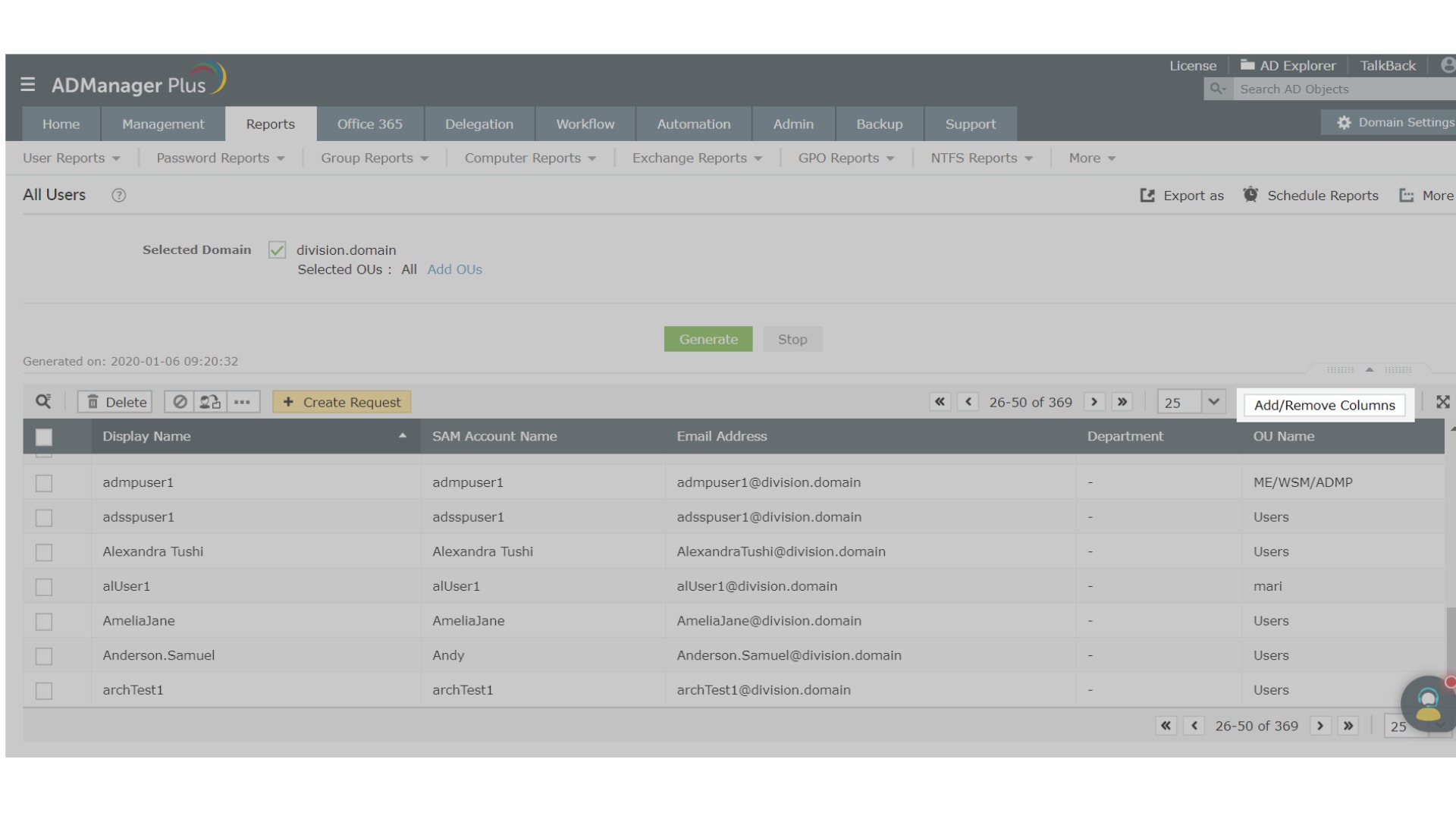Screen dimensions: 1456x819
Task: Open the rows-per-page dropdown showing 25
Action: [x=1213, y=402]
